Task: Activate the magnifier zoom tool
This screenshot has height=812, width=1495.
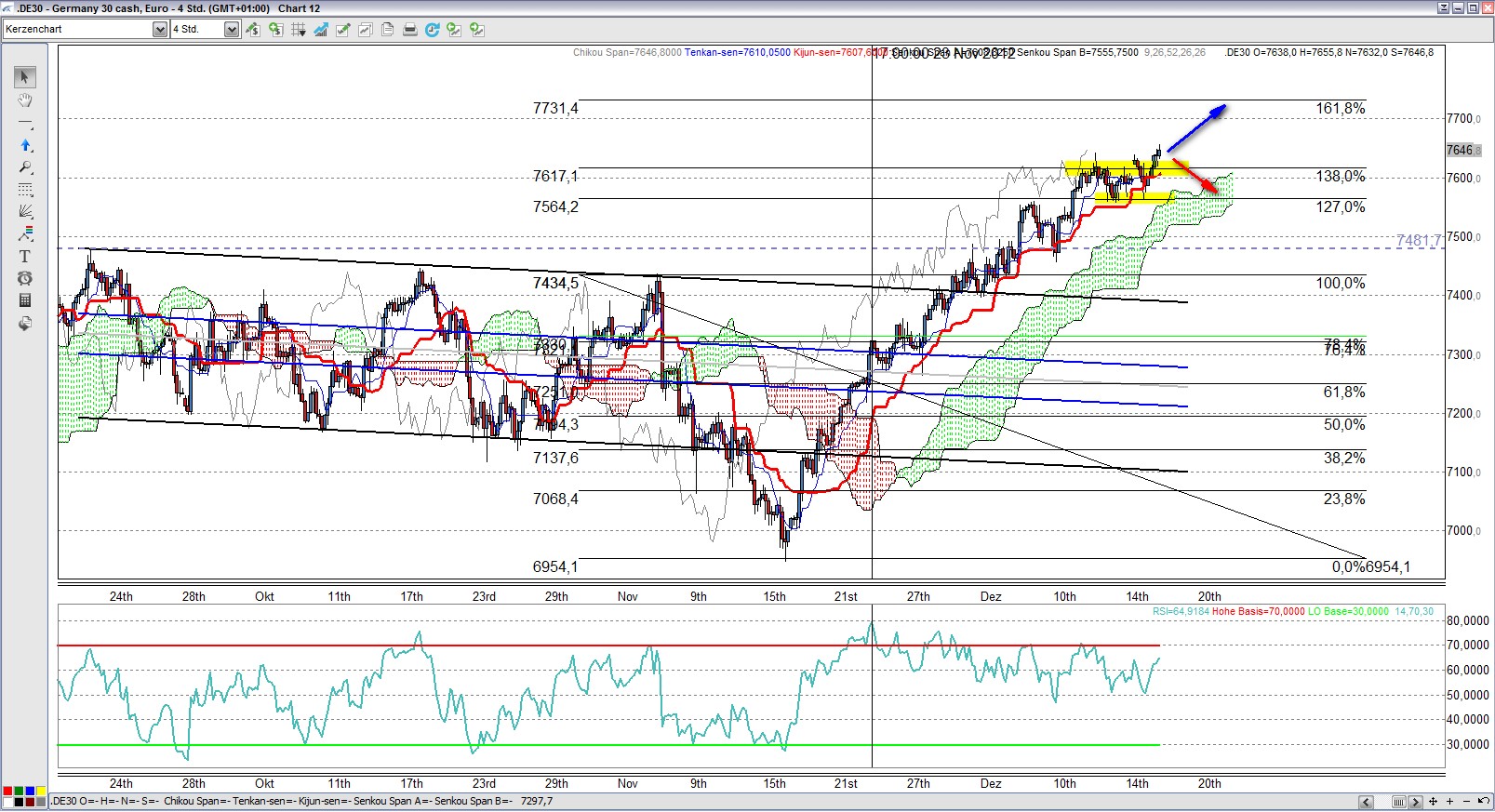Action: pyautogui.click(x=25, y=167)
